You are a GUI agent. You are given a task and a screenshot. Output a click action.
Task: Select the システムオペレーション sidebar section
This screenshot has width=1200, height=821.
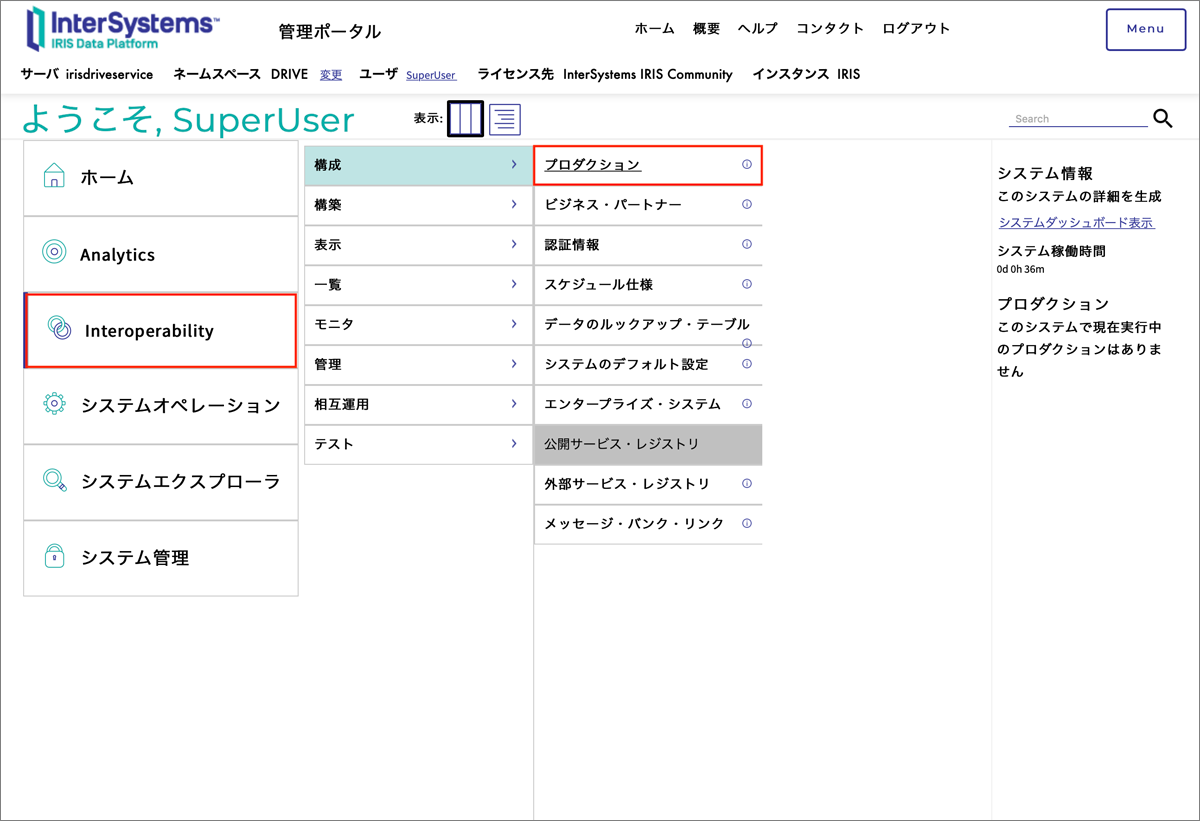(161, 406)
